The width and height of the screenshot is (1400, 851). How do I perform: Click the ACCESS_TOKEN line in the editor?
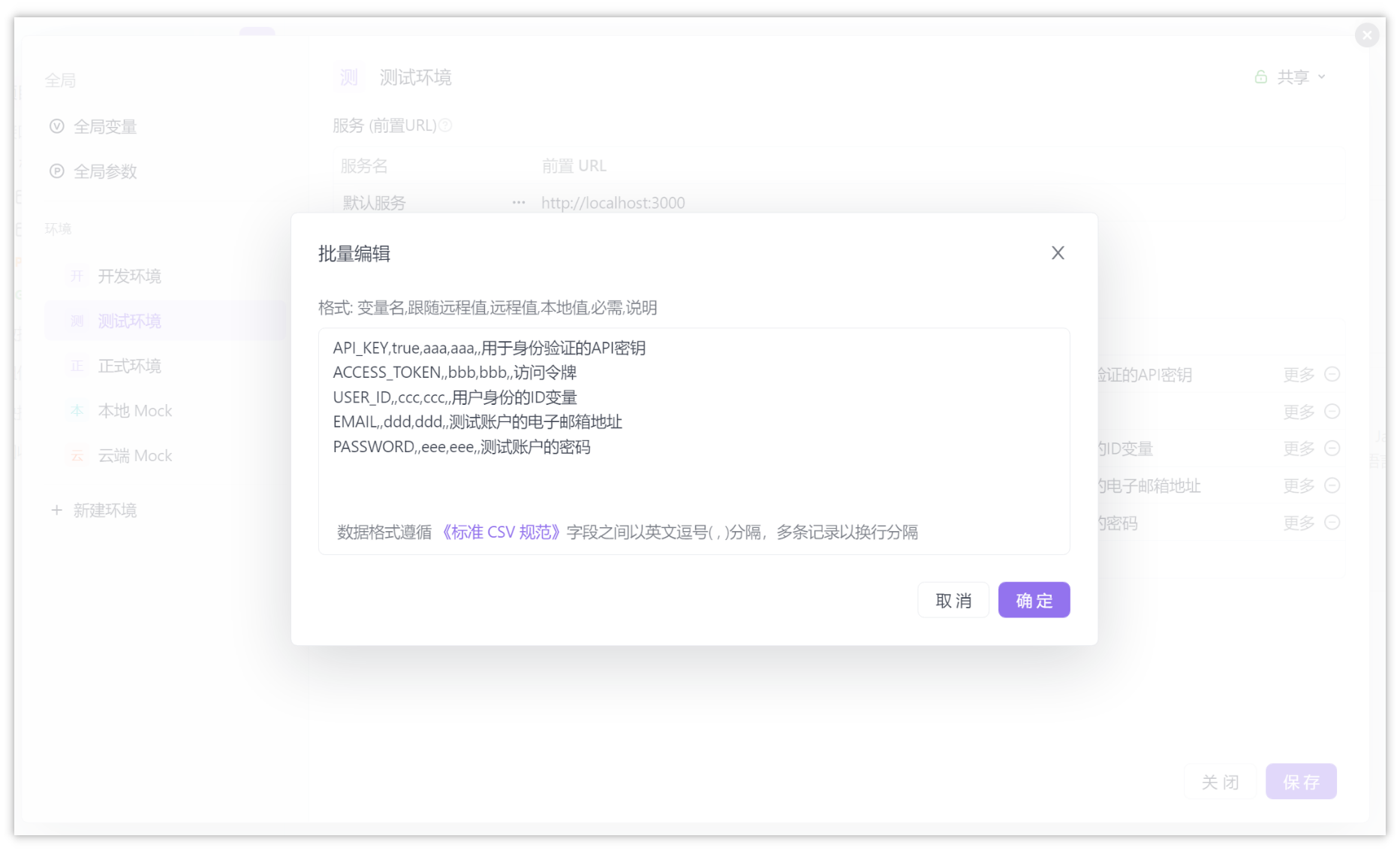[455, 373]
